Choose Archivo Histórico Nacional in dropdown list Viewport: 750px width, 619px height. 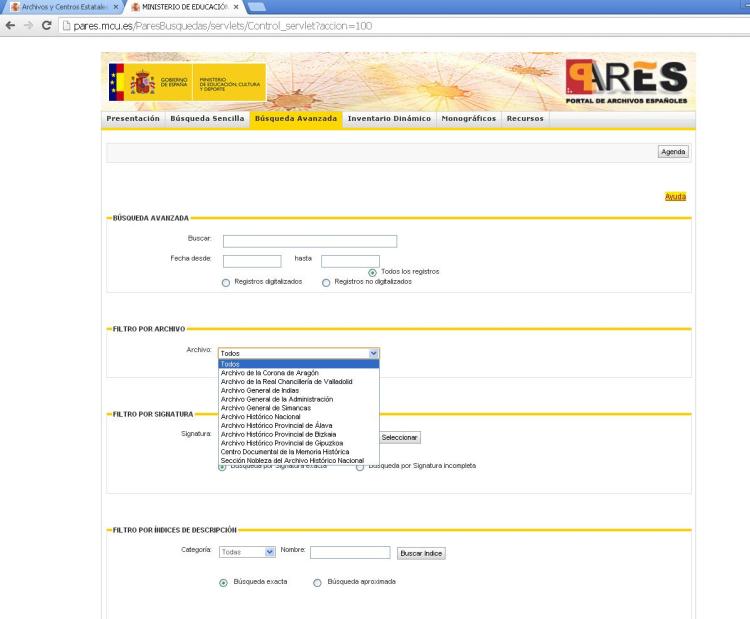point(260,416)
